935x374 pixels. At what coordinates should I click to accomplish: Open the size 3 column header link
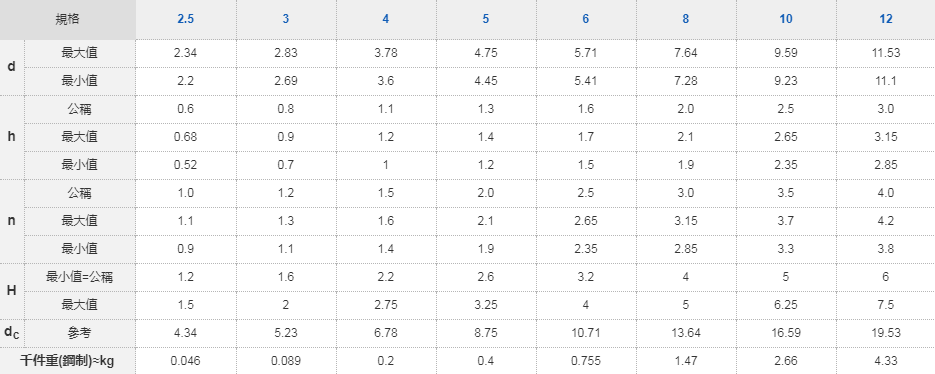(x=286, y=19)
